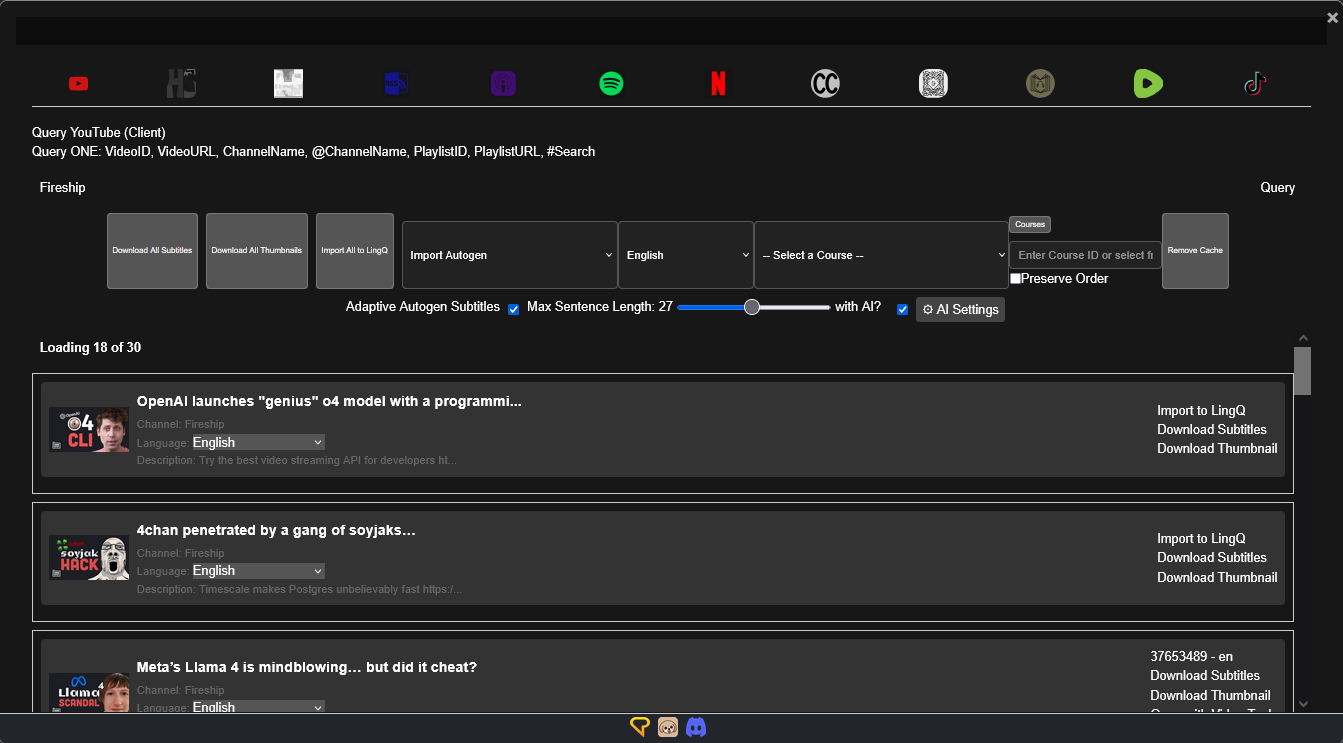Open Language dropdown for OpenAI o4 video
1343x743 pixels.
tap(259, 442)
